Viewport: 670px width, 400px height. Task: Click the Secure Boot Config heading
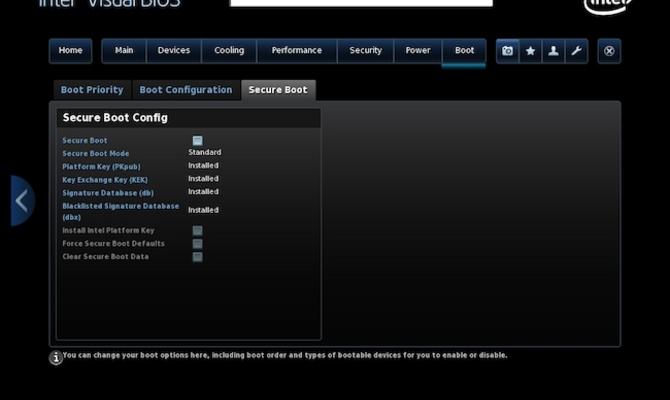point(115,118)
